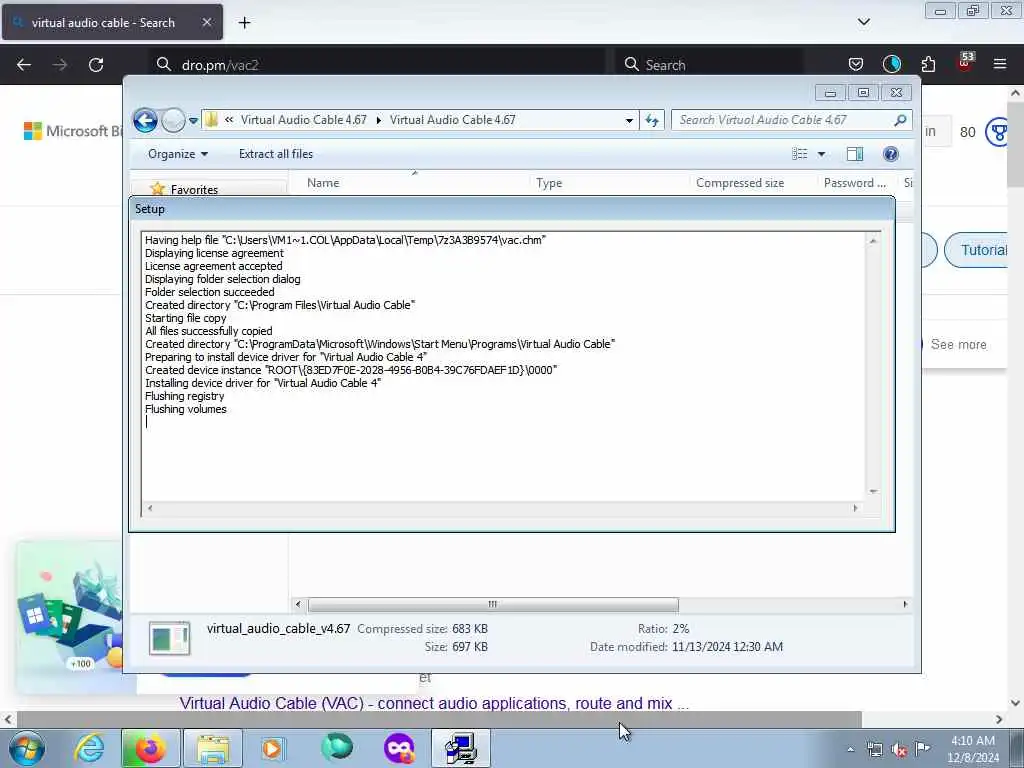Click the Bing rewards trophy icon
Image resolution: width=1024 pixels, height=768 pixels.
(998, 132)
